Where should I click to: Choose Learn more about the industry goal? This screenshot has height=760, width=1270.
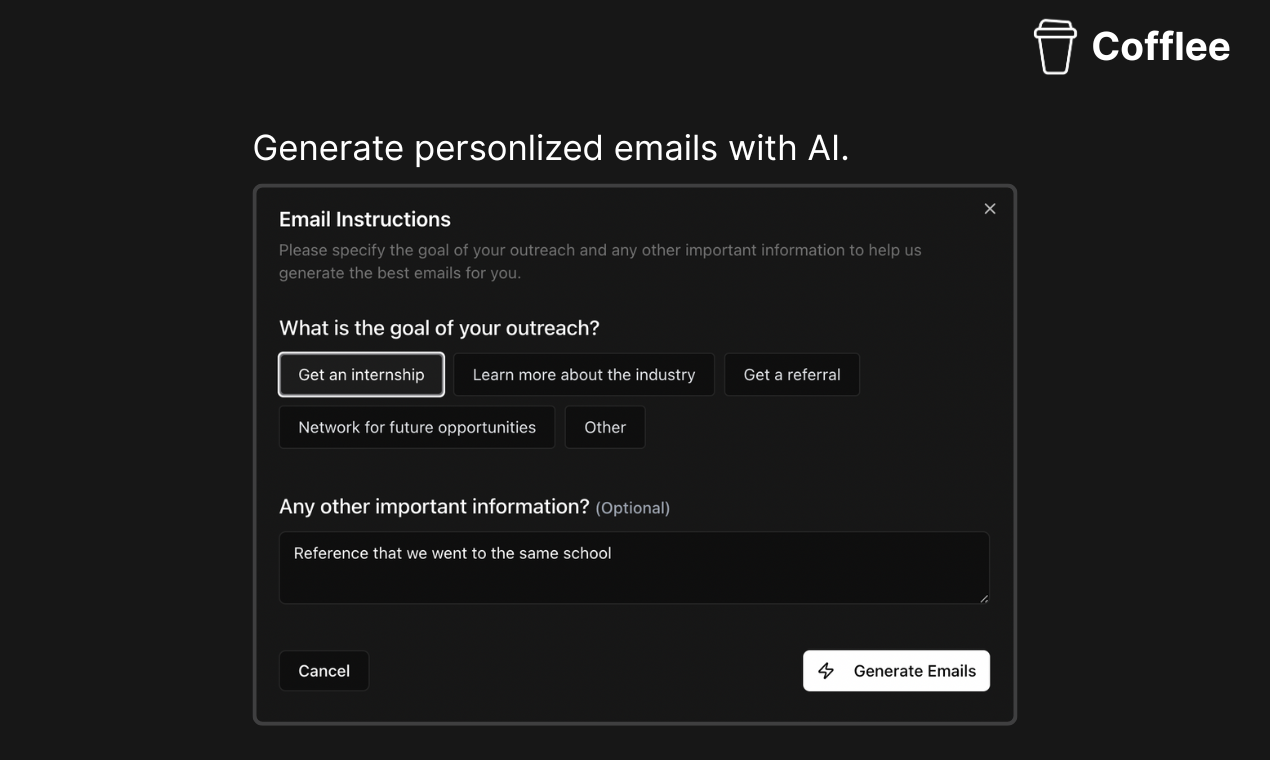click(x=584, y=374)
